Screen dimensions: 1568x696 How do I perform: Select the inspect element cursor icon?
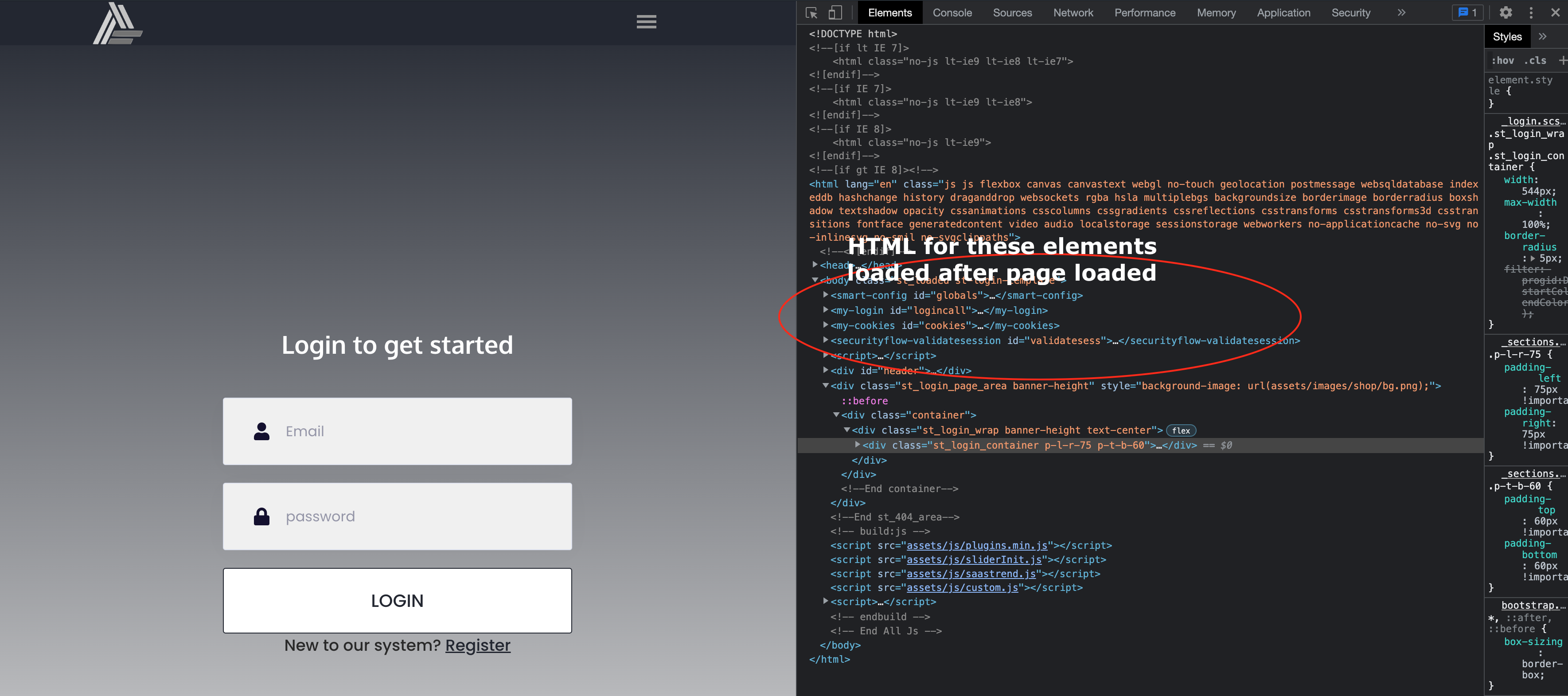click(811, 12)
